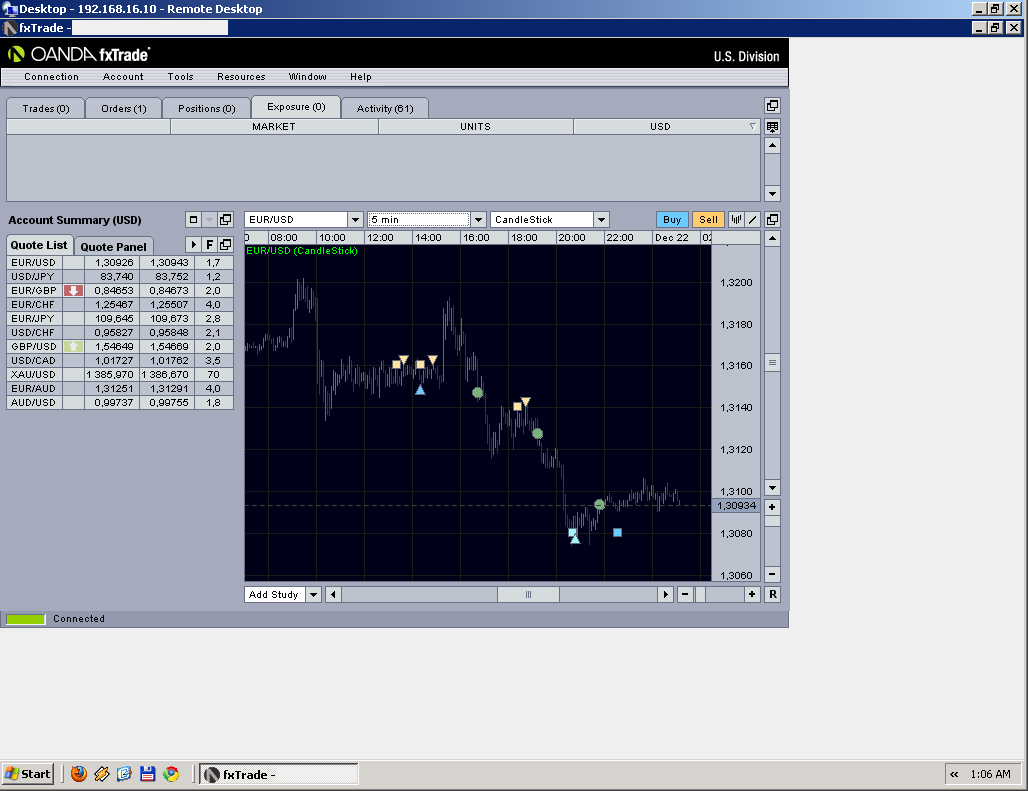The height and width of the screenshot is (791, 1028).
Task: Click the EUR/CHF bid price 1,25467
Action: pyautogui.click(x=113, y=304)
